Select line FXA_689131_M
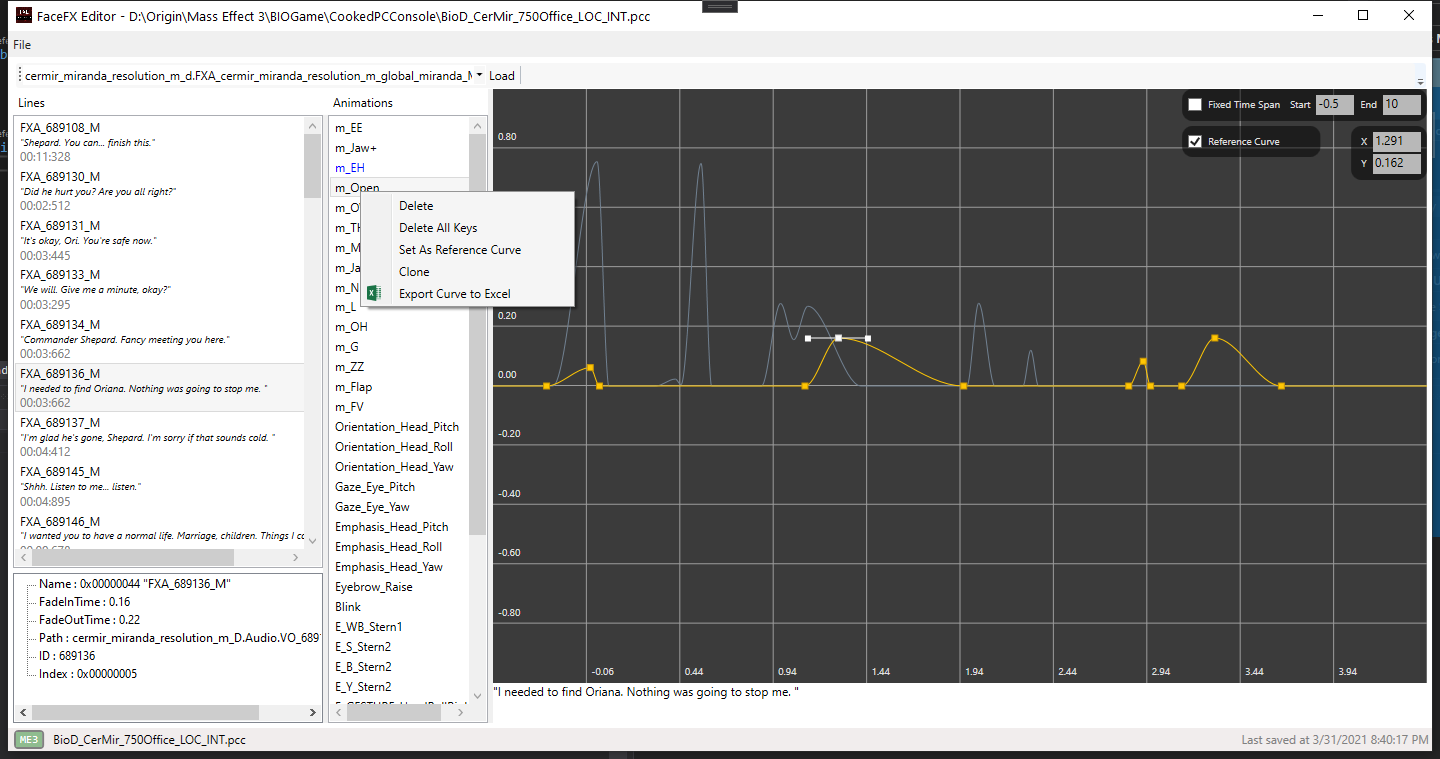The height and width of the screenshot is (759, 1440). [x=160, y=240]
